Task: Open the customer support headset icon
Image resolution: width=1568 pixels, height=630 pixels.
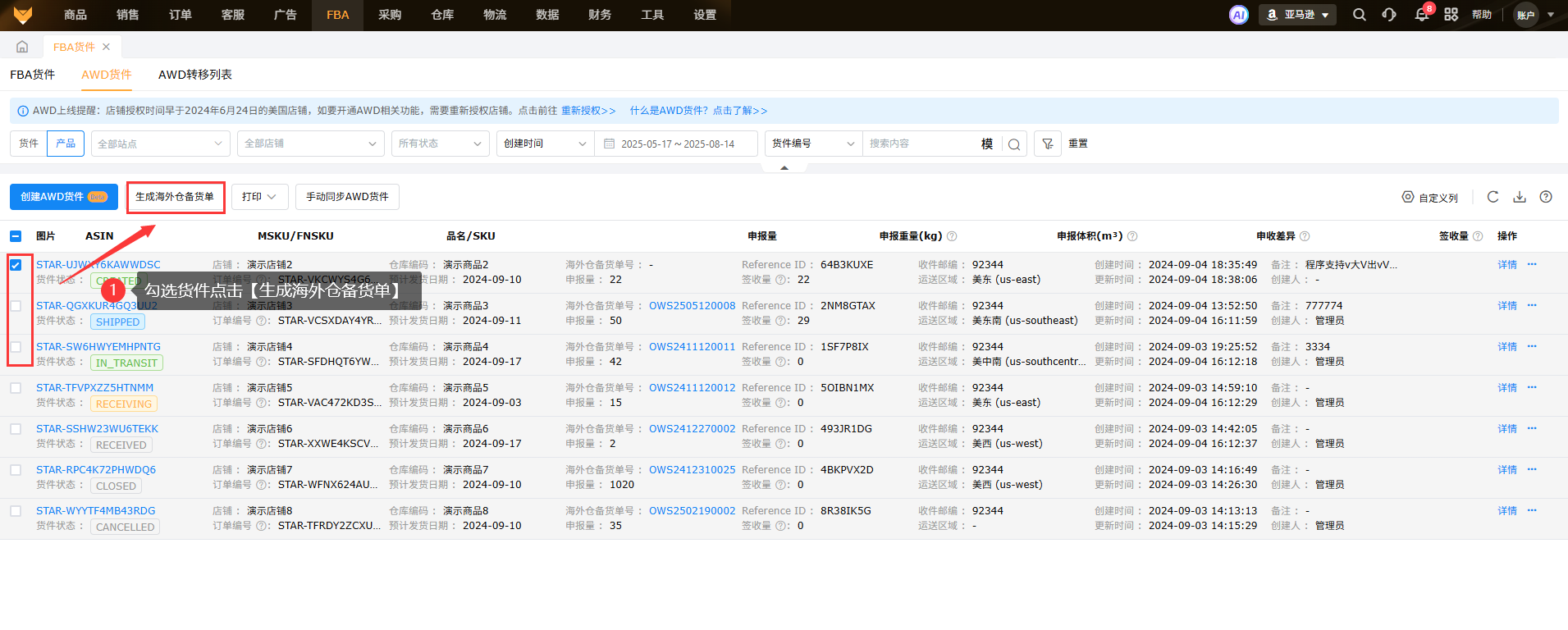Action: click(1389, 15)
